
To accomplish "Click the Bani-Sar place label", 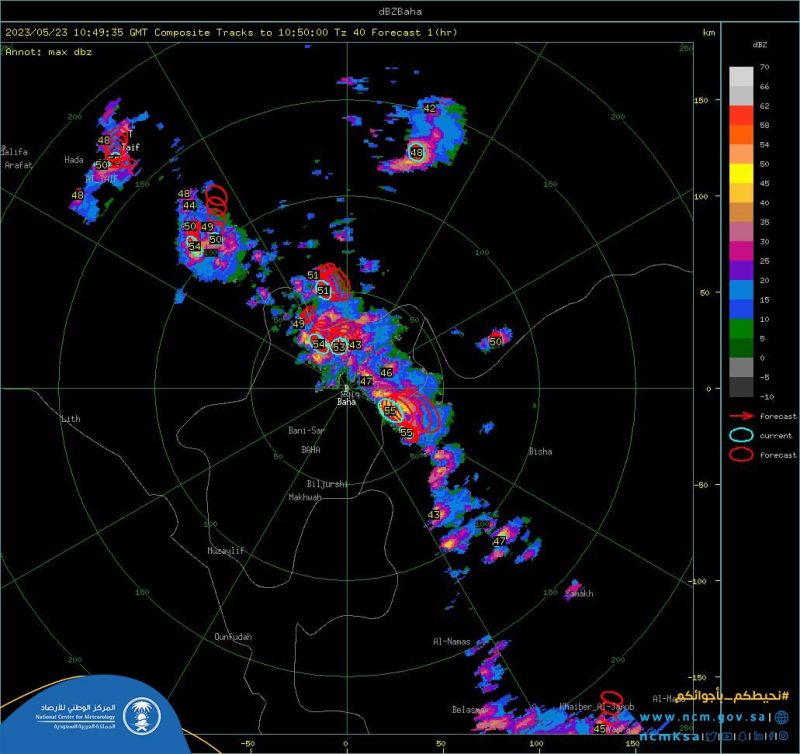I will click(x=306, y=430).
